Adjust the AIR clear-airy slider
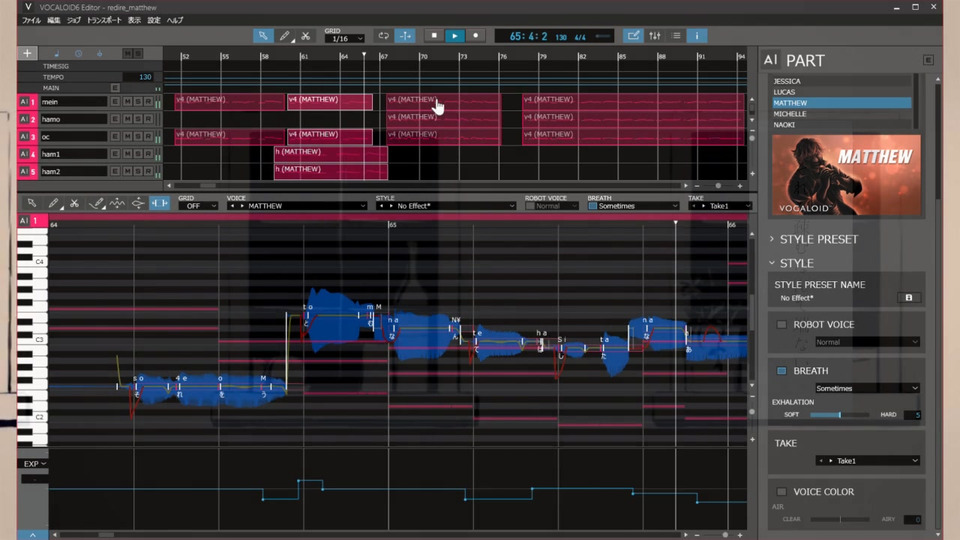 click(x=839, y=519)
